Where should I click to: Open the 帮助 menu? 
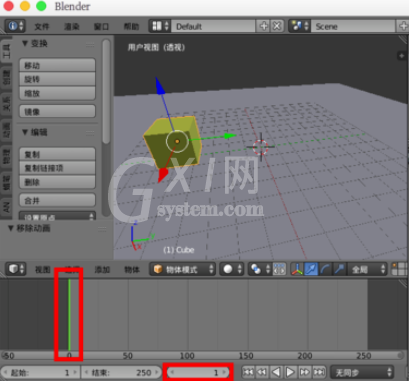coord(131,26)
